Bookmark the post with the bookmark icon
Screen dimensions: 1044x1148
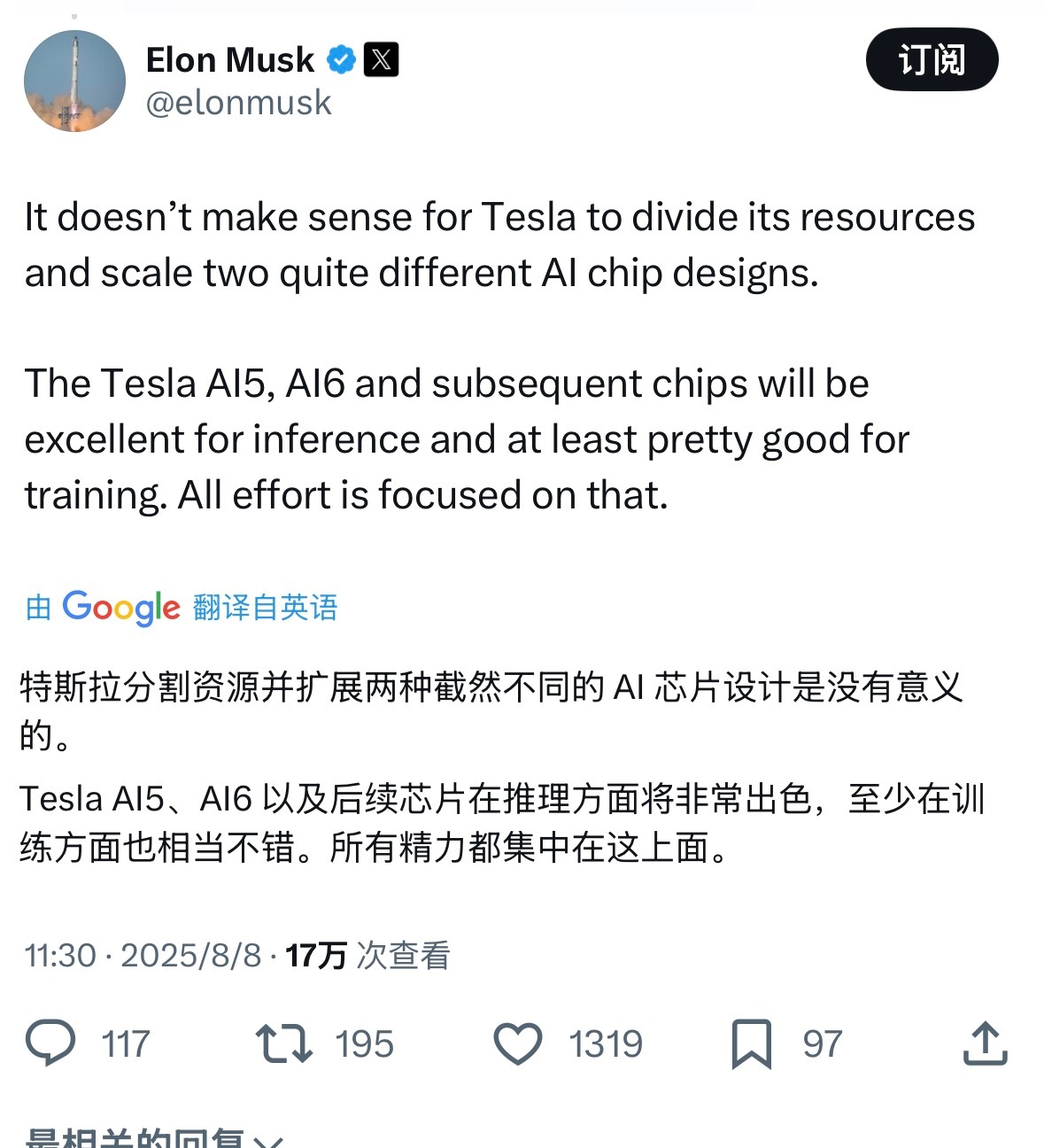coord(752,1043)
